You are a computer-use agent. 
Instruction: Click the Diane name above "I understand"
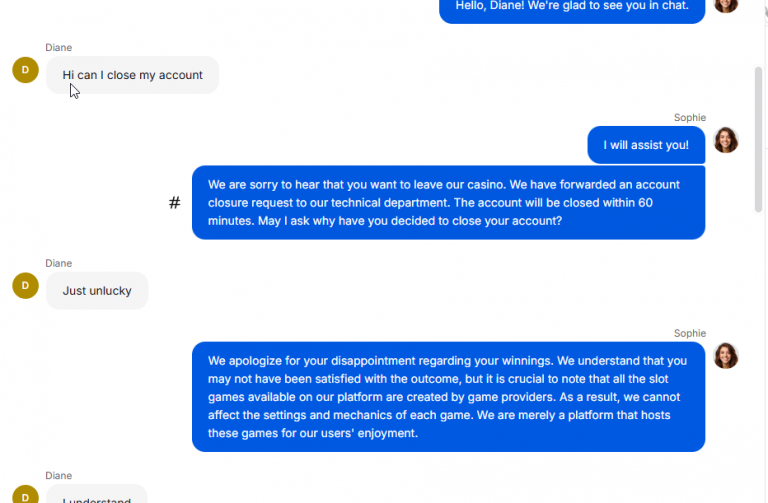[x=59, y=476]
